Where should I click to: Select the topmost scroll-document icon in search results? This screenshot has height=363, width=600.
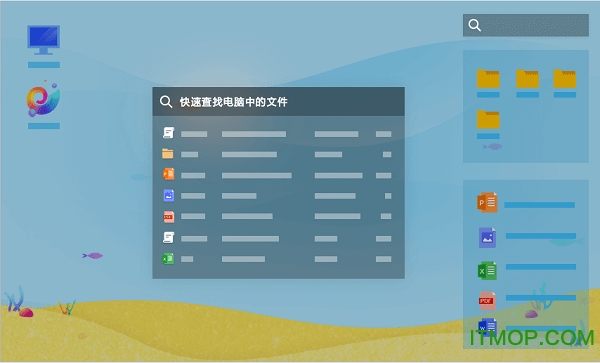pyautogui.click(x=168, y=133)
